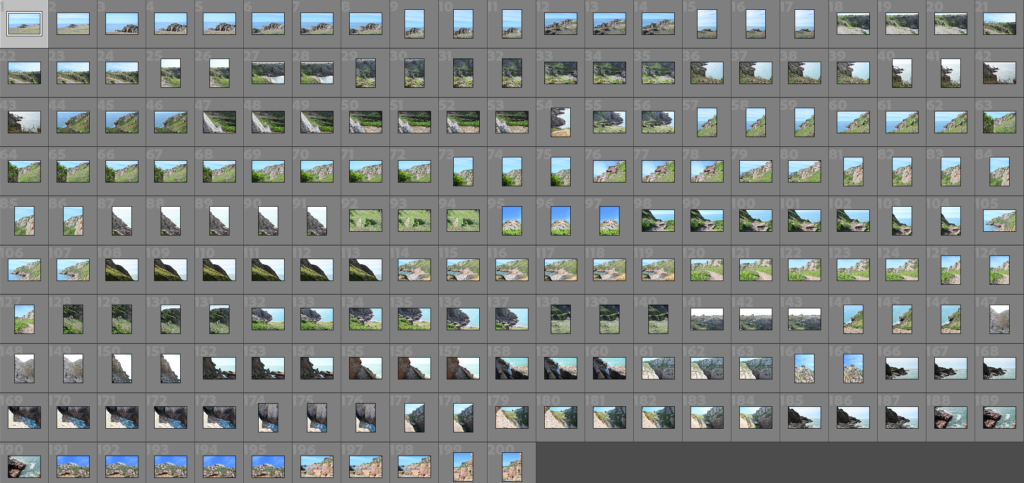
Task: Choose cove photo thumbnail number 114
Action: point(414,269)
